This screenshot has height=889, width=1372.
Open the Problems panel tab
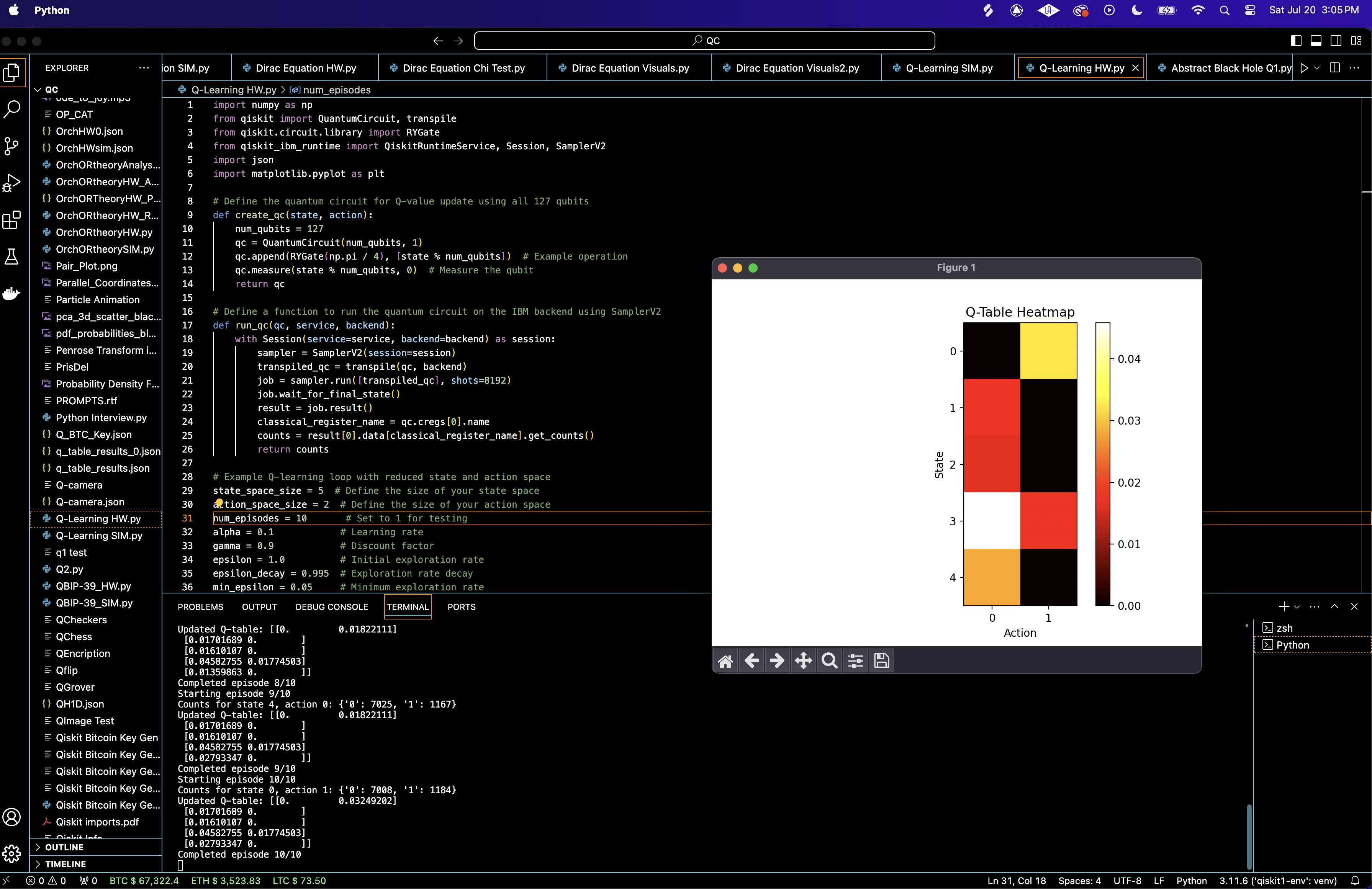click(x=200, y=607)
